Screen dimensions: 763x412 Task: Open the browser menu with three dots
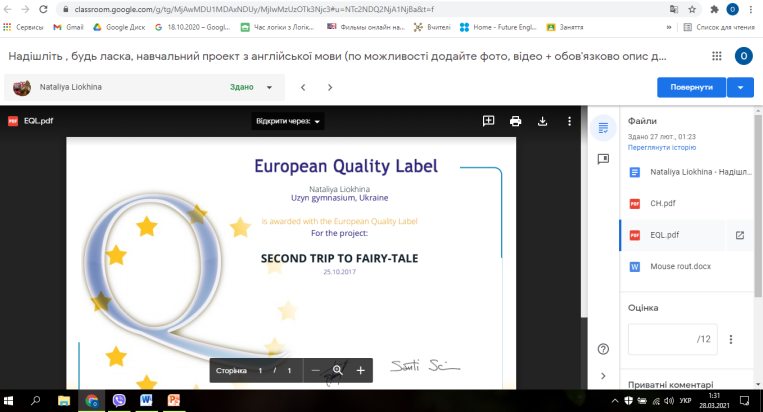tap(751, 9)
